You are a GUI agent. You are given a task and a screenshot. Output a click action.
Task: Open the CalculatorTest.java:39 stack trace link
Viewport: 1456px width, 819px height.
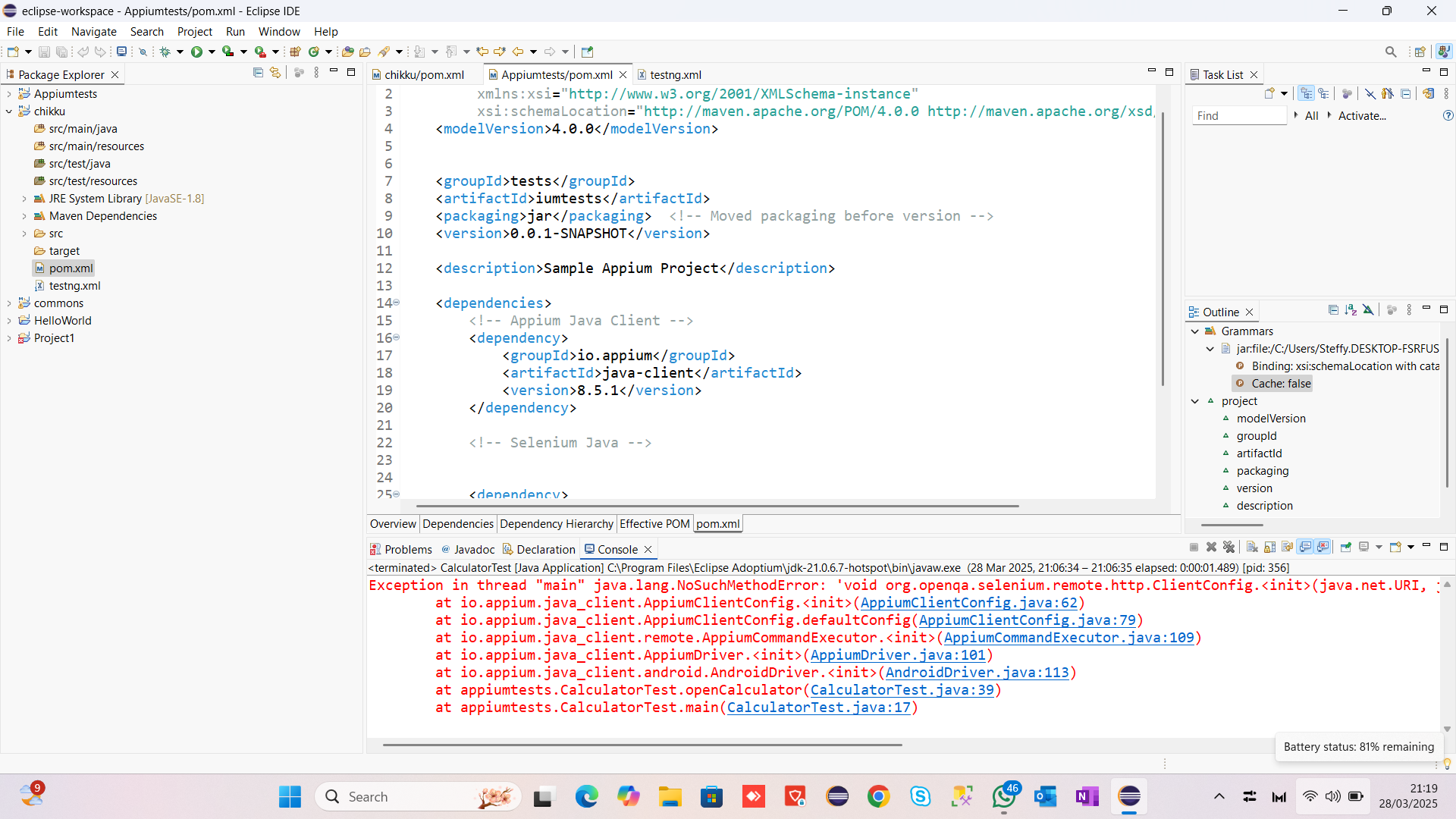902,690
